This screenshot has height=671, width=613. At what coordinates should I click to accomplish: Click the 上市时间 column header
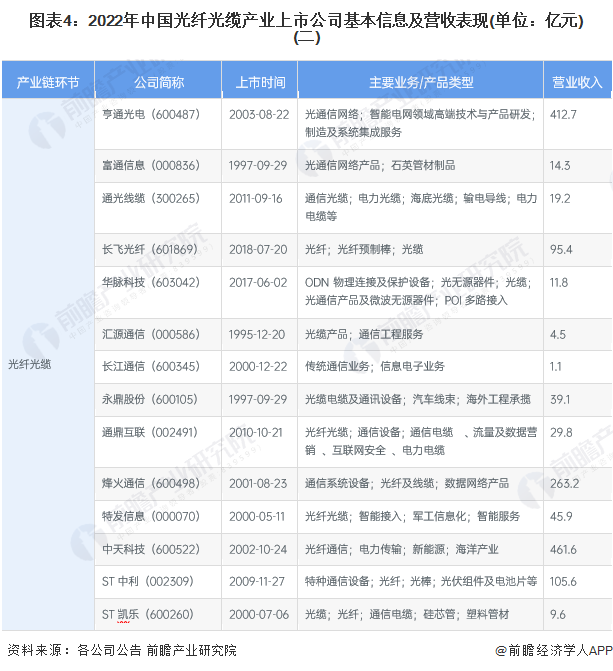coord(260,82)
